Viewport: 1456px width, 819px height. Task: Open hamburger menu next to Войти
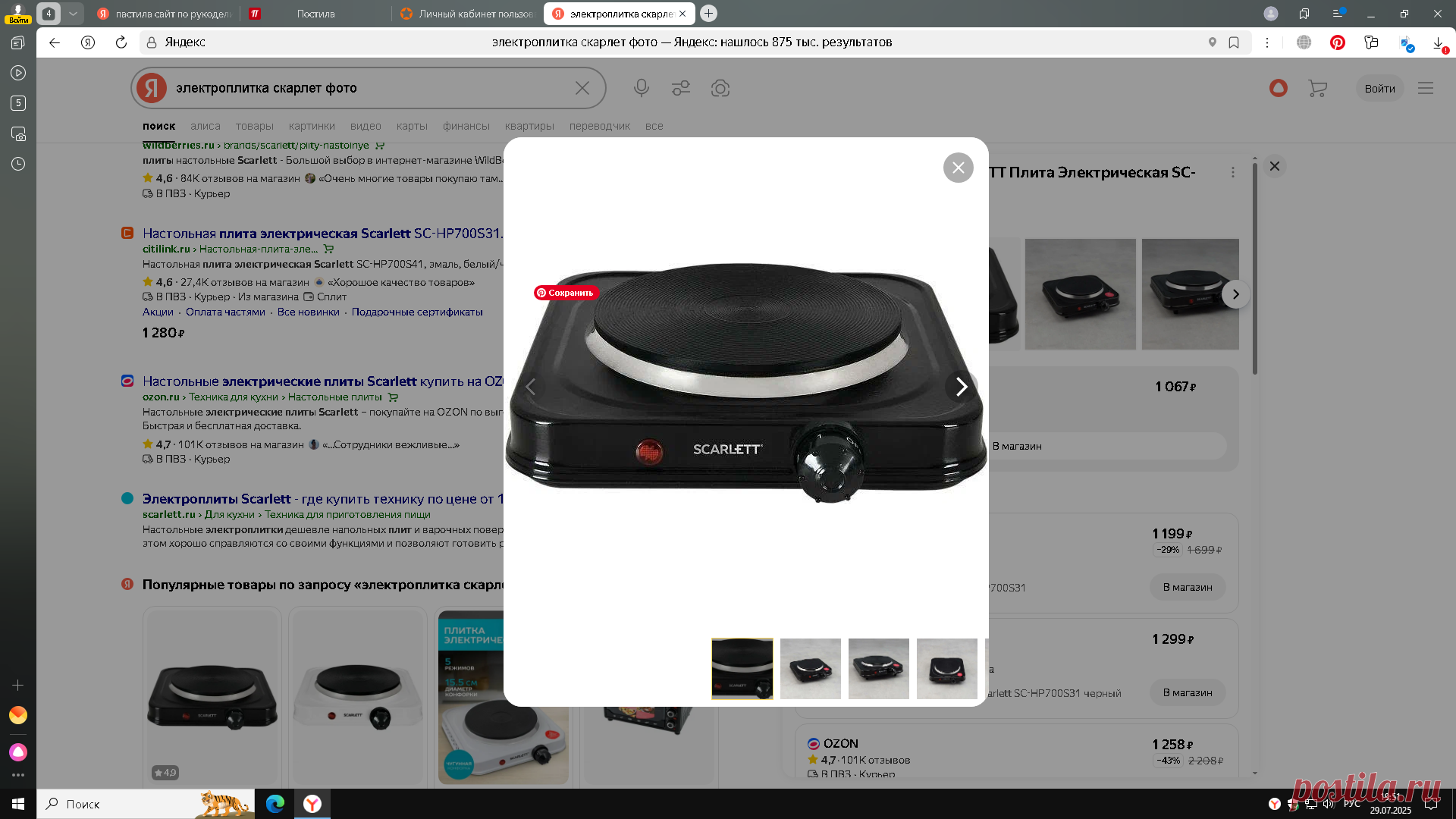(x=1426, y=88)
